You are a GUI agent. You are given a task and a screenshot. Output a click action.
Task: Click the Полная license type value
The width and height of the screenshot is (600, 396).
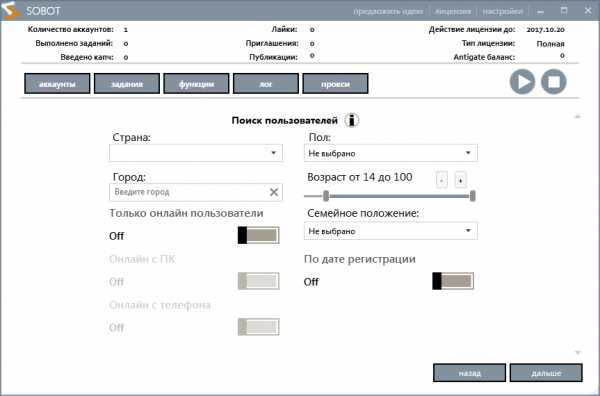550,44
